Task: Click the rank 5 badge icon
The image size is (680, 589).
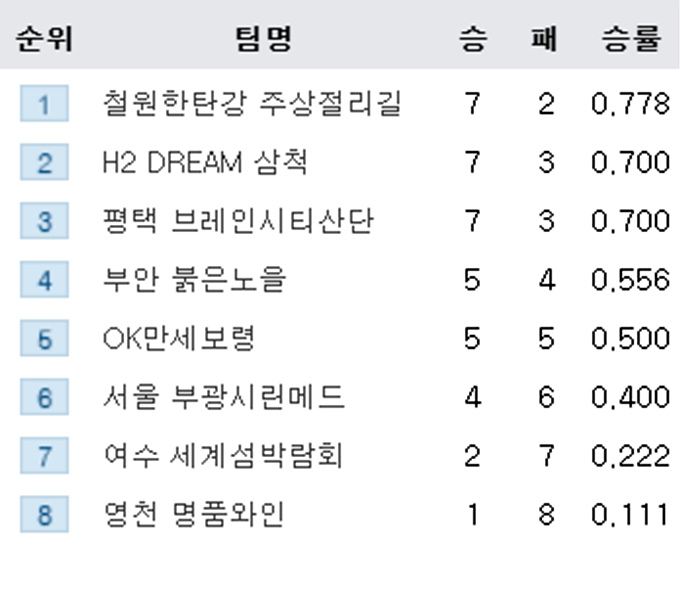Action: (44, 338)
